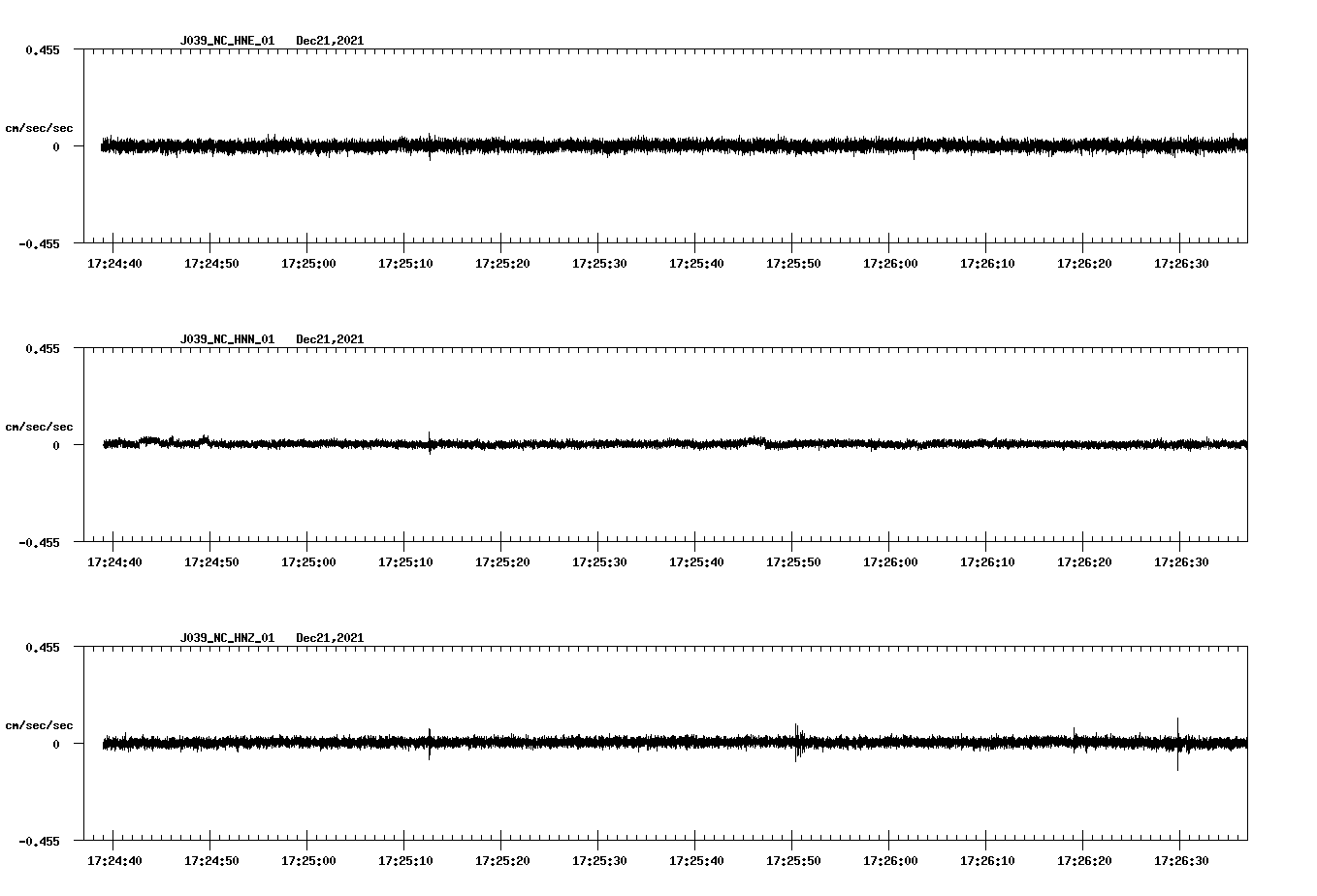Click the HNZ trace spike near 17:26:19
Screen dimensions: 1317x896
pos(1075,739)
